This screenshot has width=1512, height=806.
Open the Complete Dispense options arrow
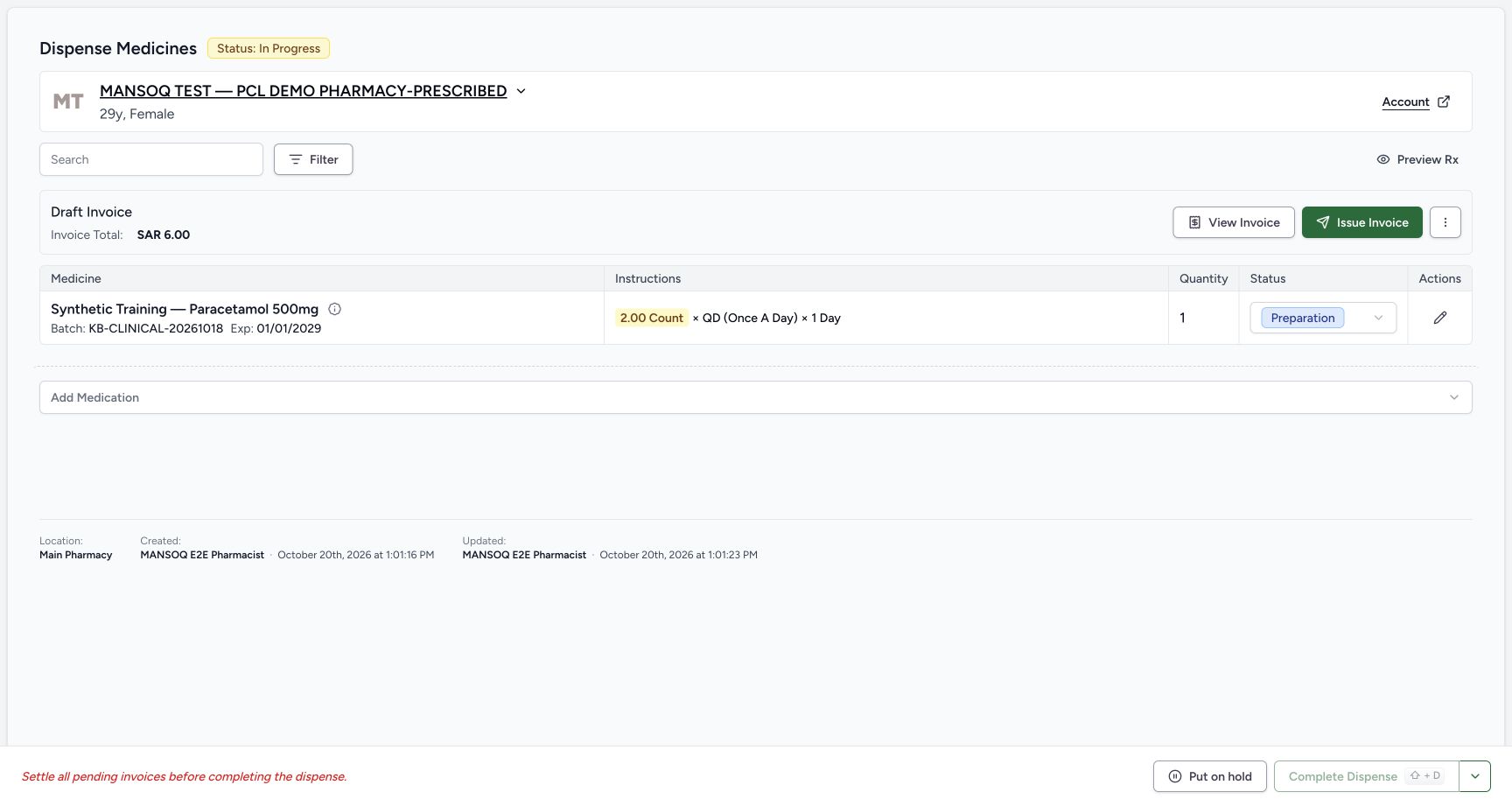(x=1475, y=776)
